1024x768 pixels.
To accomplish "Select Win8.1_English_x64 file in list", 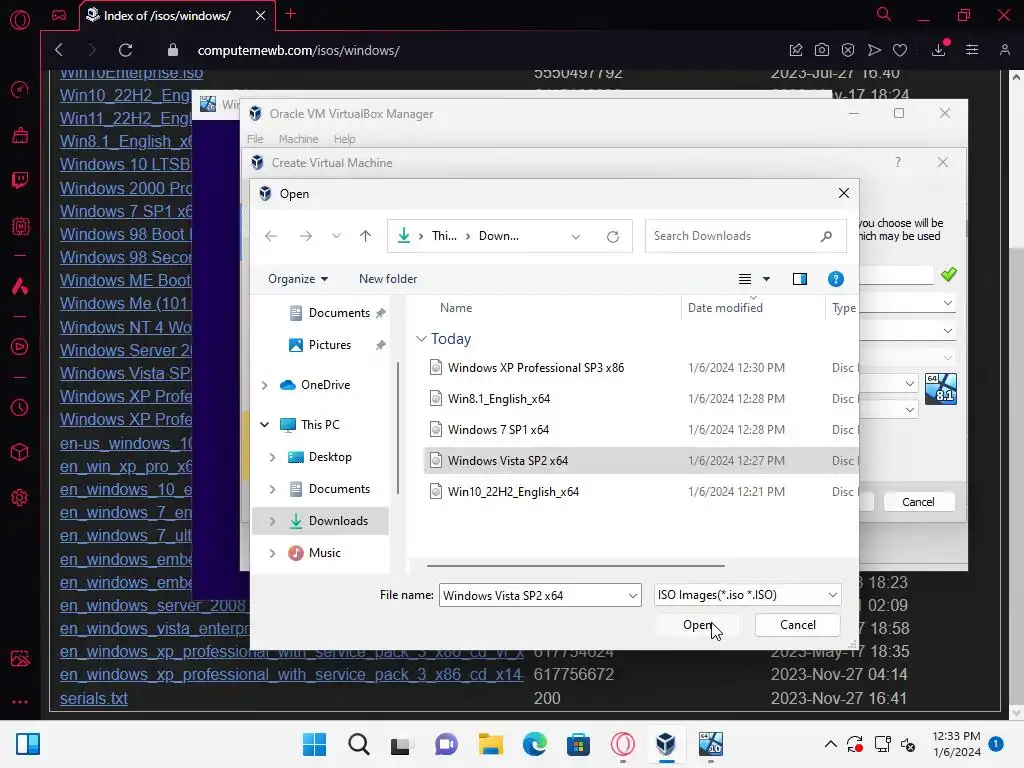I will pyautogui.click(x=499, y=398).
